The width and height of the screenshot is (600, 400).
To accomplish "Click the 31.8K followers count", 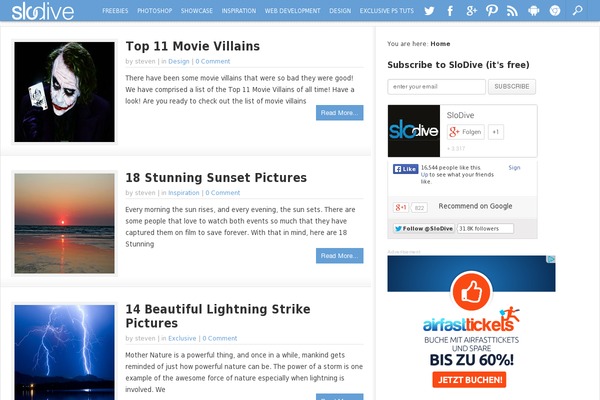I will (x=485, y=229).
